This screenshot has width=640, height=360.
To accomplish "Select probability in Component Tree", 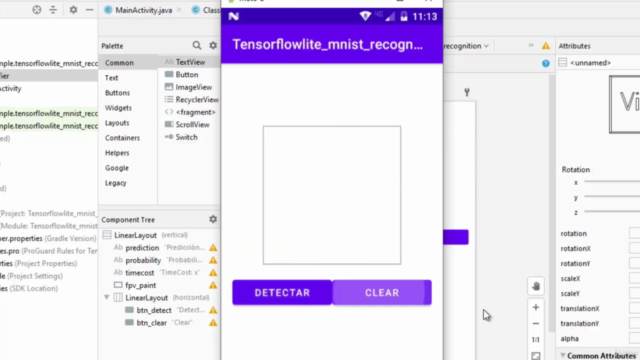I will (143, 260).
